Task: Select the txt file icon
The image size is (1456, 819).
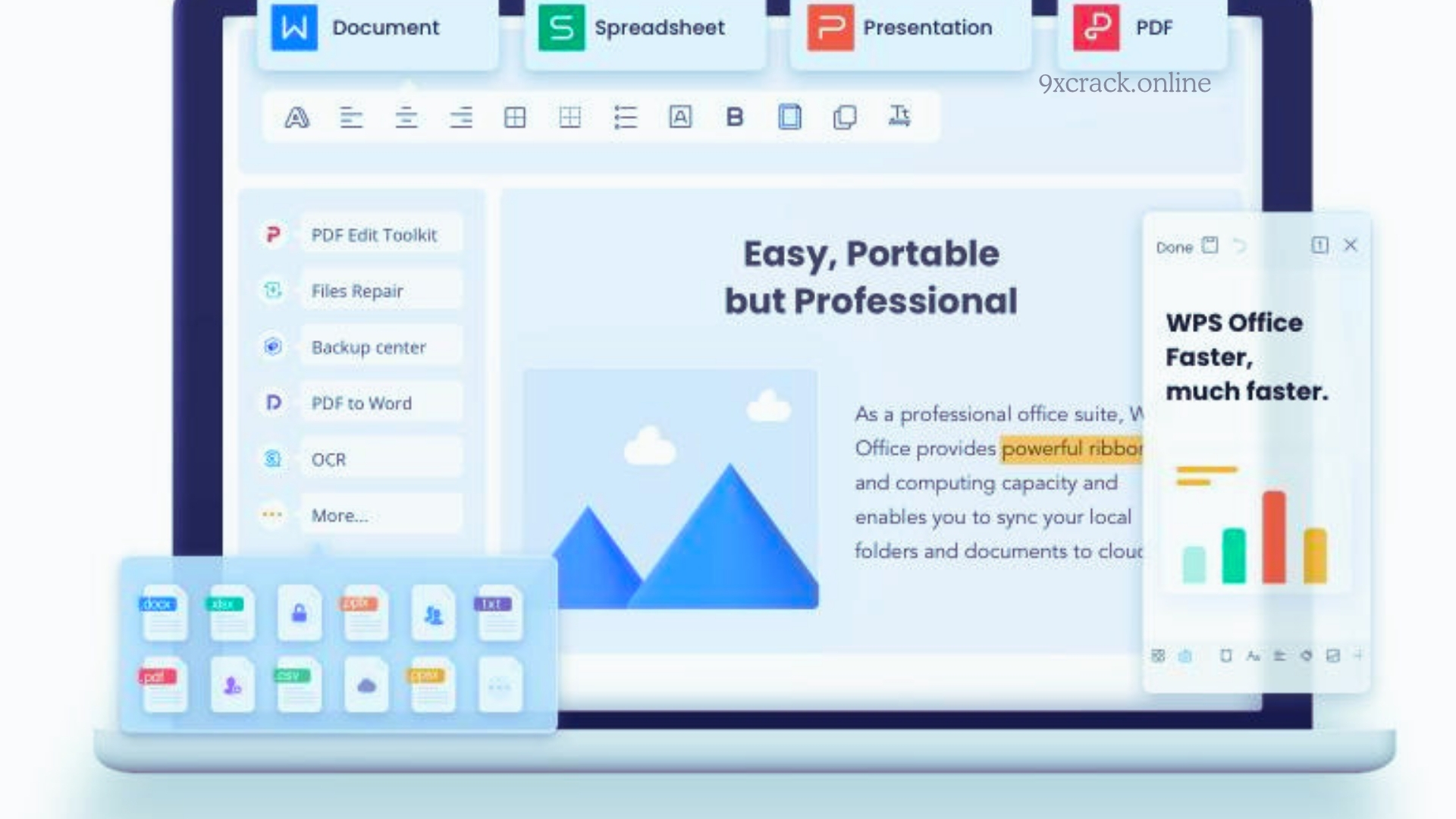Action: pyautogui.click(x=498, y=613)
